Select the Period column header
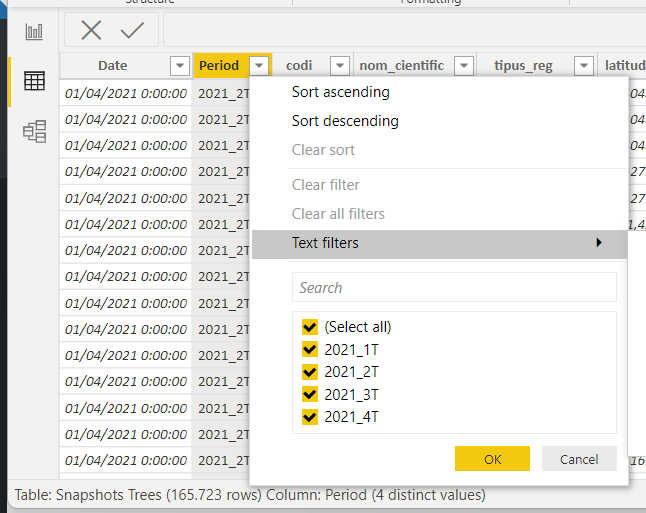This screenshot has width=646, height=513. (x=219, y=66)
